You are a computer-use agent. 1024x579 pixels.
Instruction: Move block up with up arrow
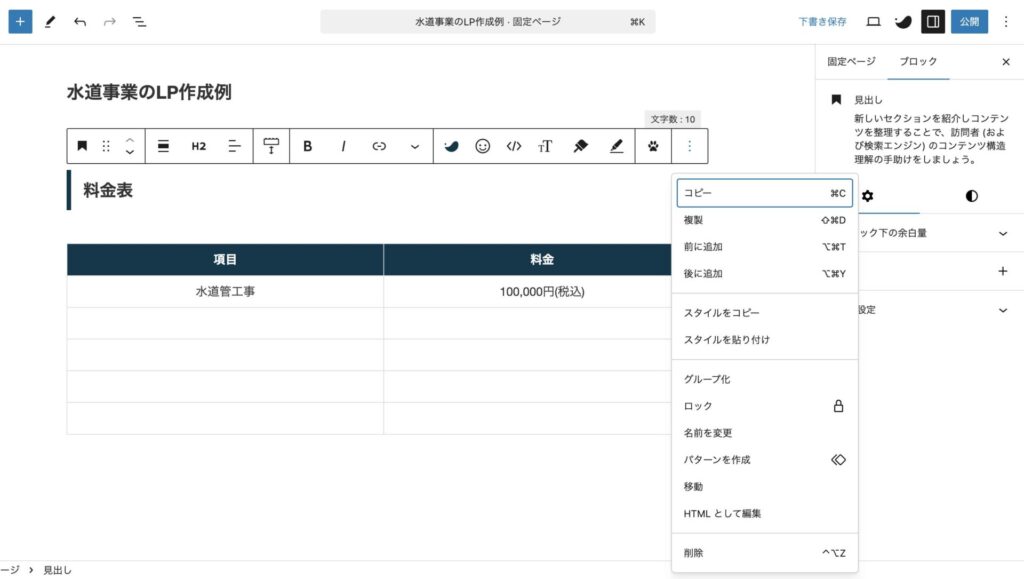pyautogui.click(x=130, y=140)
